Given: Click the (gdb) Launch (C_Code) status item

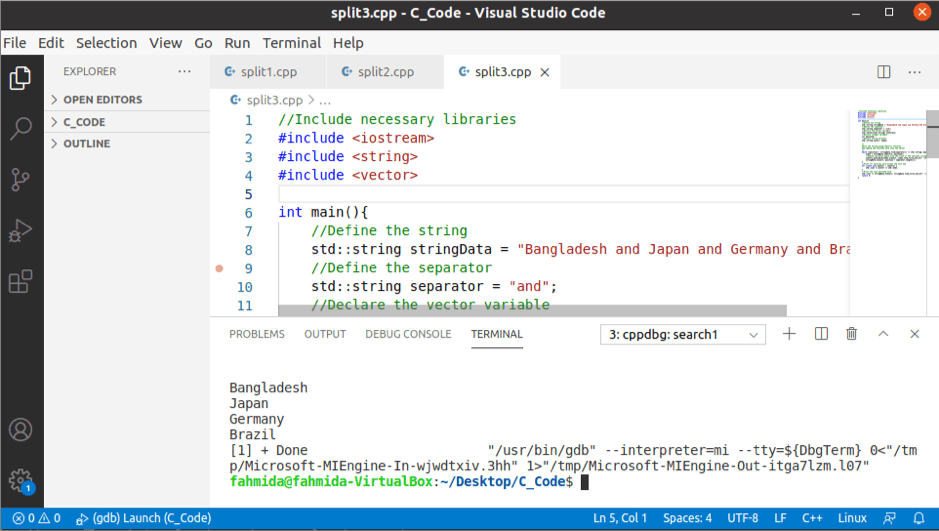Looking at the screenshot, I should coord(143,518).
